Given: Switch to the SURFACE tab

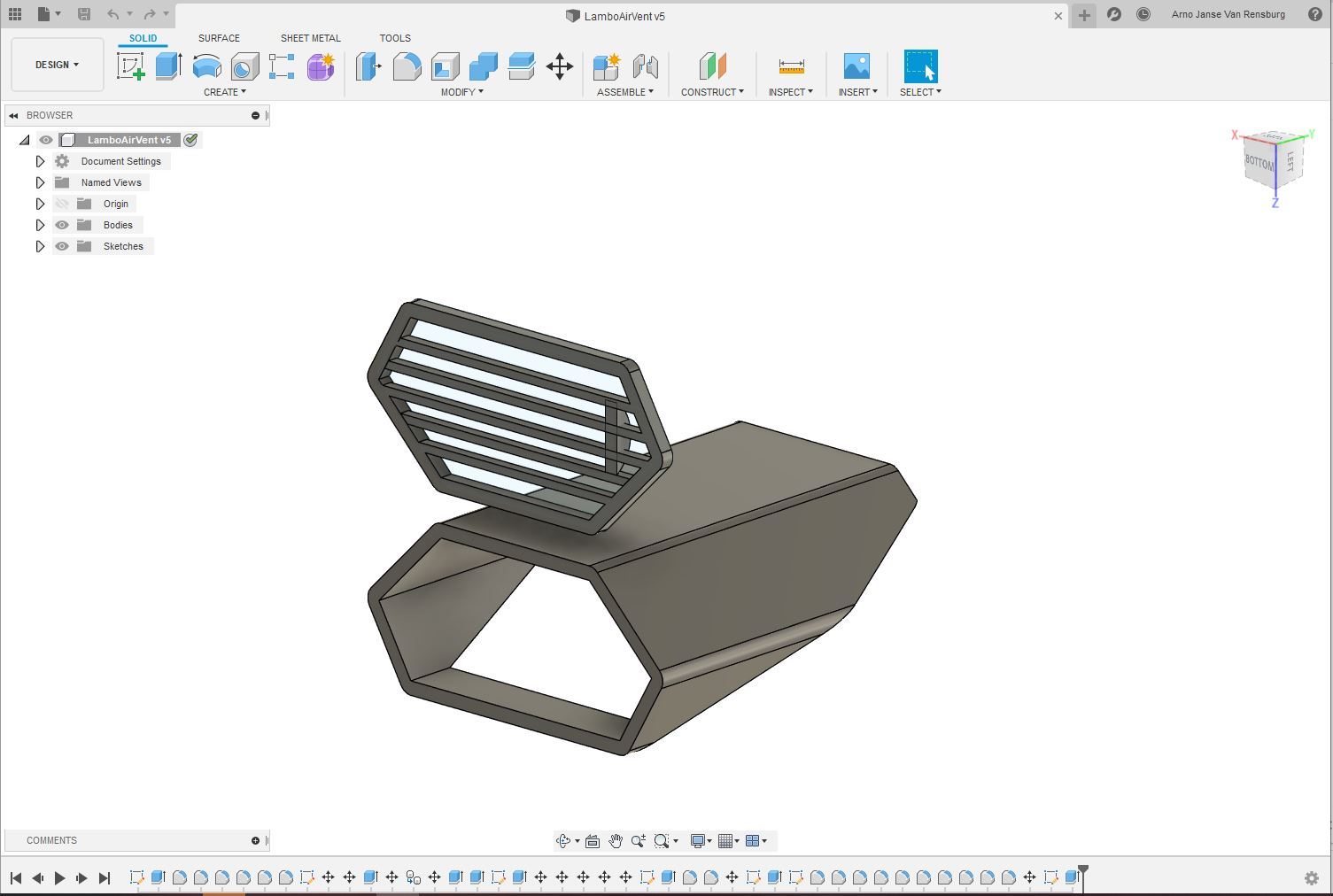Looking at the screenshot, I should 219,38.
